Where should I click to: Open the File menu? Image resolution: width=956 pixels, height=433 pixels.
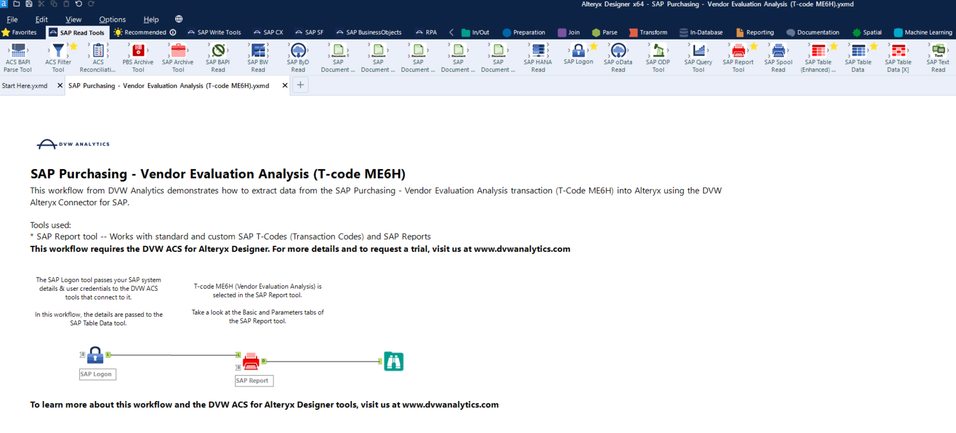(12, 20)
